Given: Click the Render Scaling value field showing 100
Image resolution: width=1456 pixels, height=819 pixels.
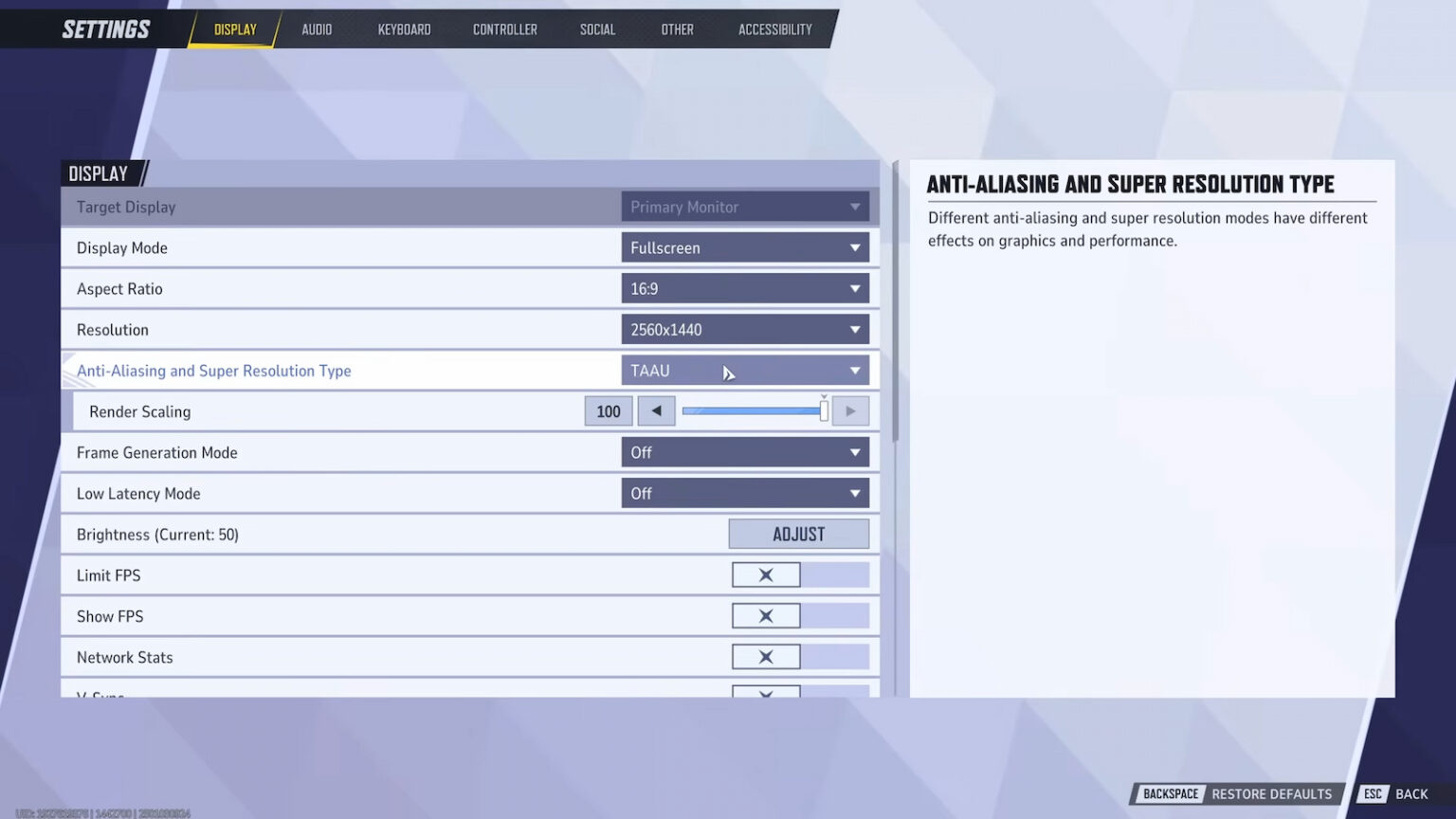Looking at the screenshot, I should click(608, 410).
